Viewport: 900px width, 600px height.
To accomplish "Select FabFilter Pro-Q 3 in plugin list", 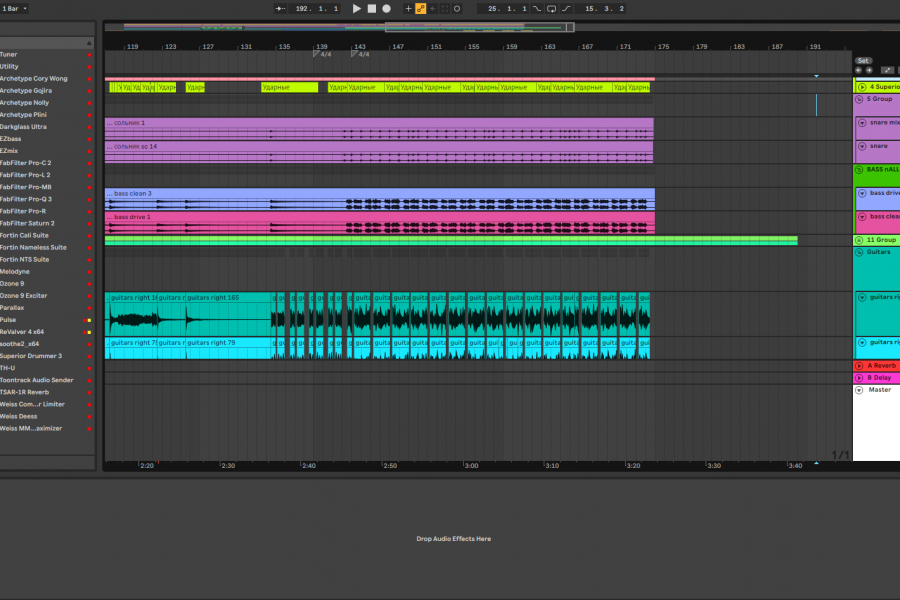I will click(x=26, y=199).
